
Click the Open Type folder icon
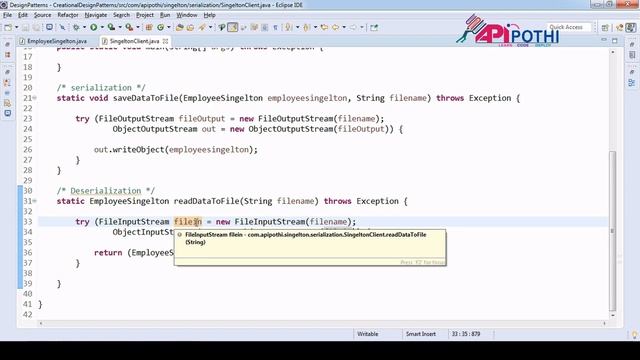(180, 27)
